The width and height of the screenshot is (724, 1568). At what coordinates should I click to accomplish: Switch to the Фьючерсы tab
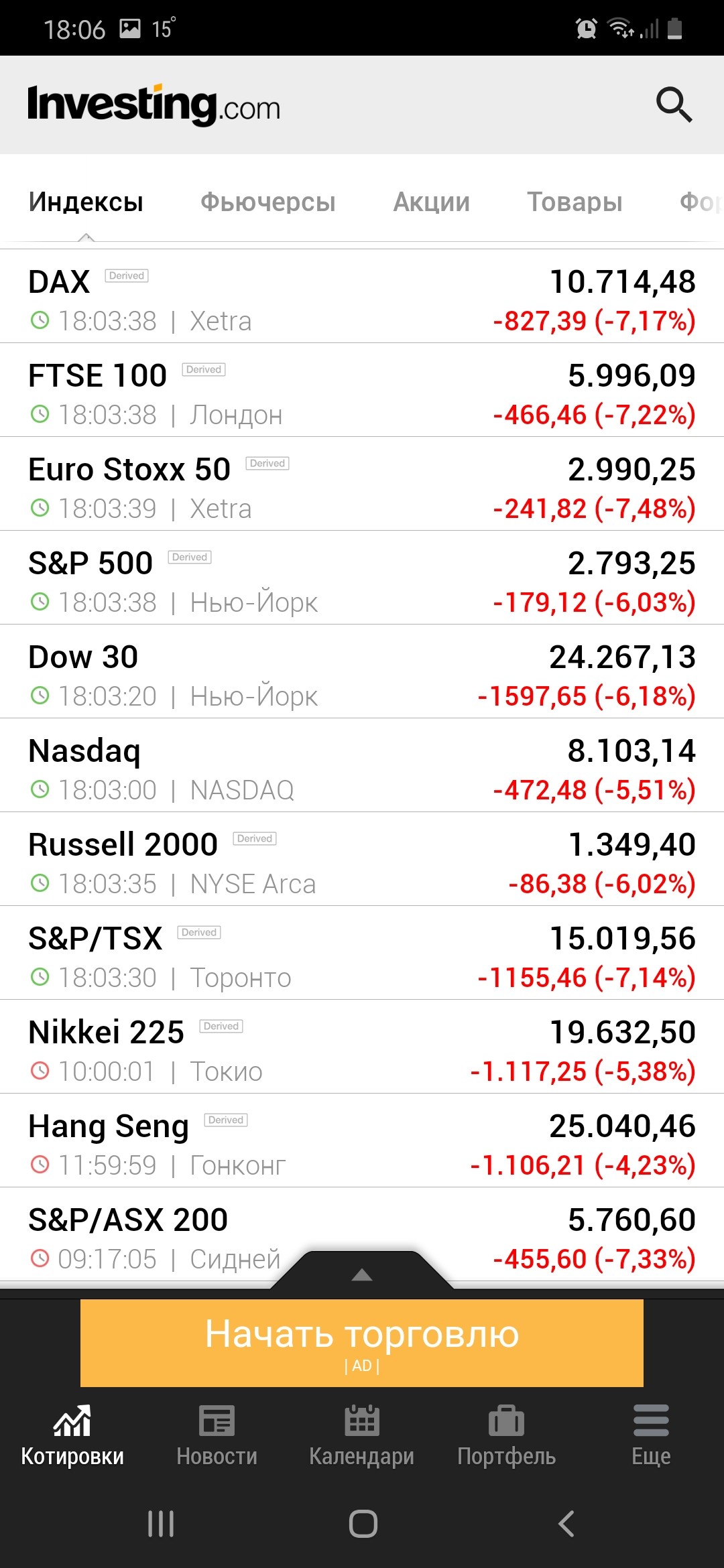[x=267, y=202]
